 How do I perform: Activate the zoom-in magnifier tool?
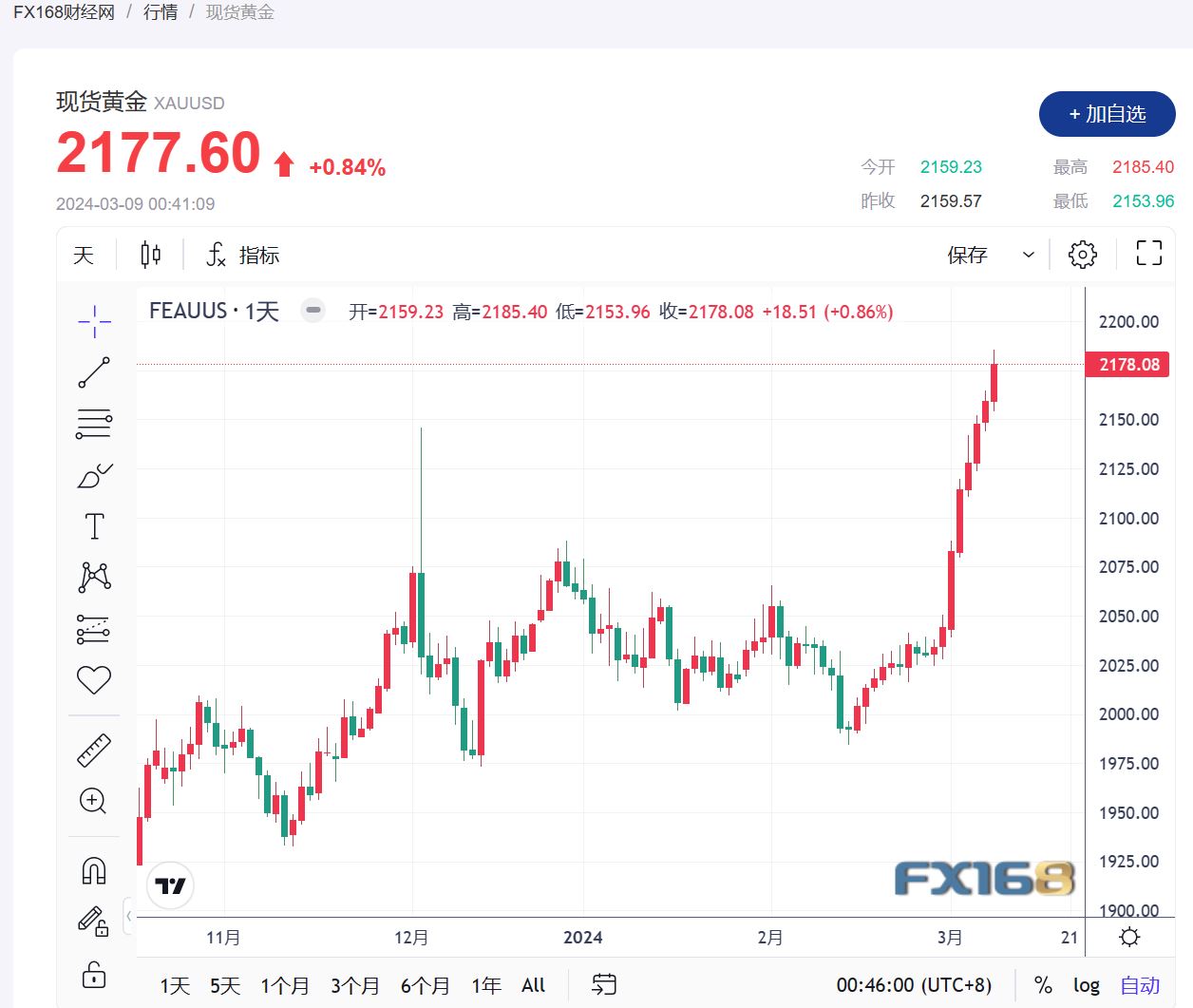[93, 801]
